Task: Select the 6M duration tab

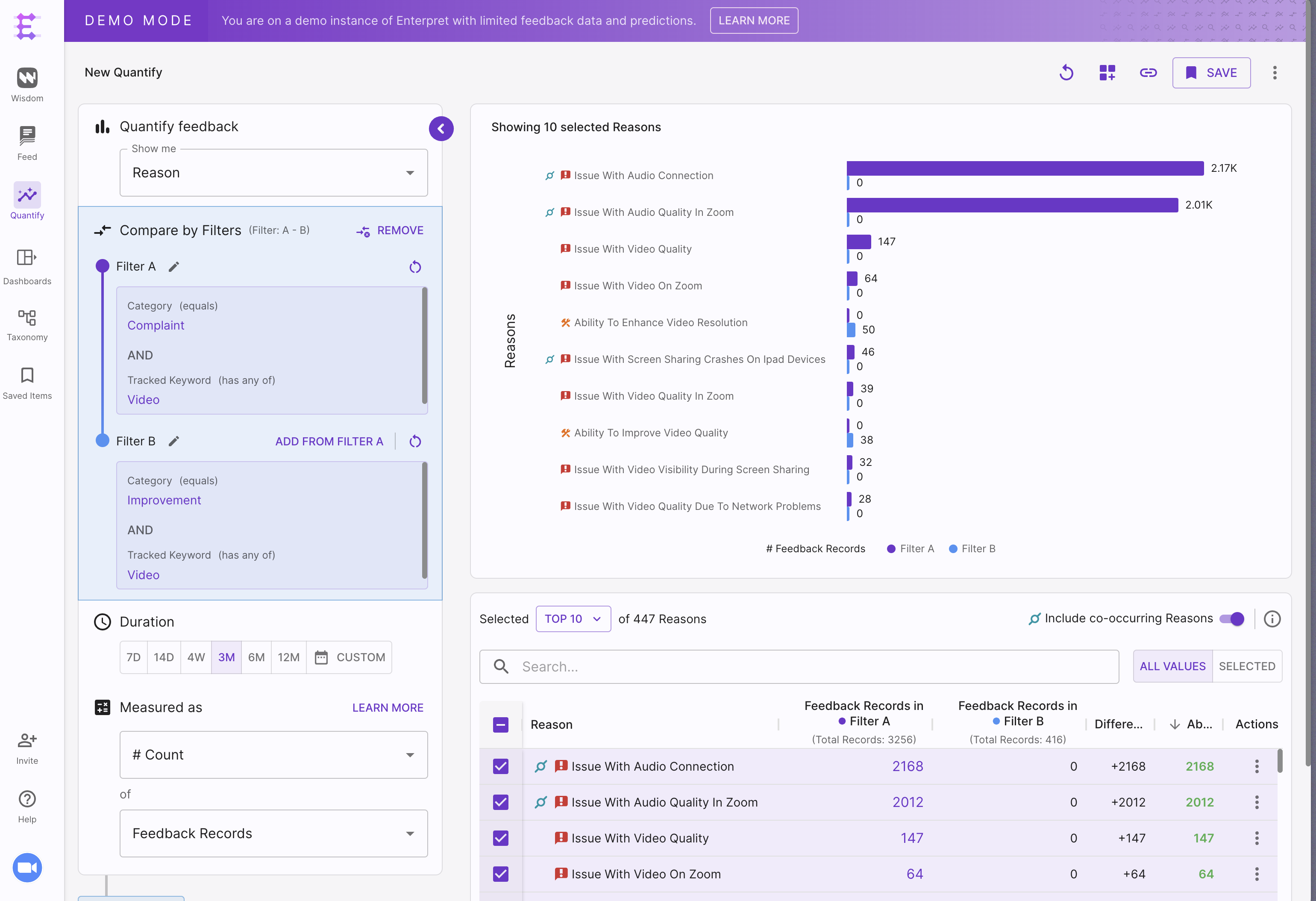Action: pos(256,657)
